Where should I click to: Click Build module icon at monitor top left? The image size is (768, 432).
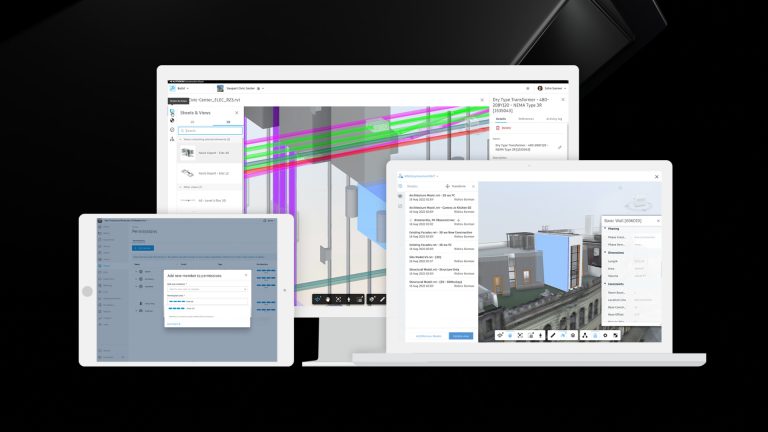tap(172, 88)
